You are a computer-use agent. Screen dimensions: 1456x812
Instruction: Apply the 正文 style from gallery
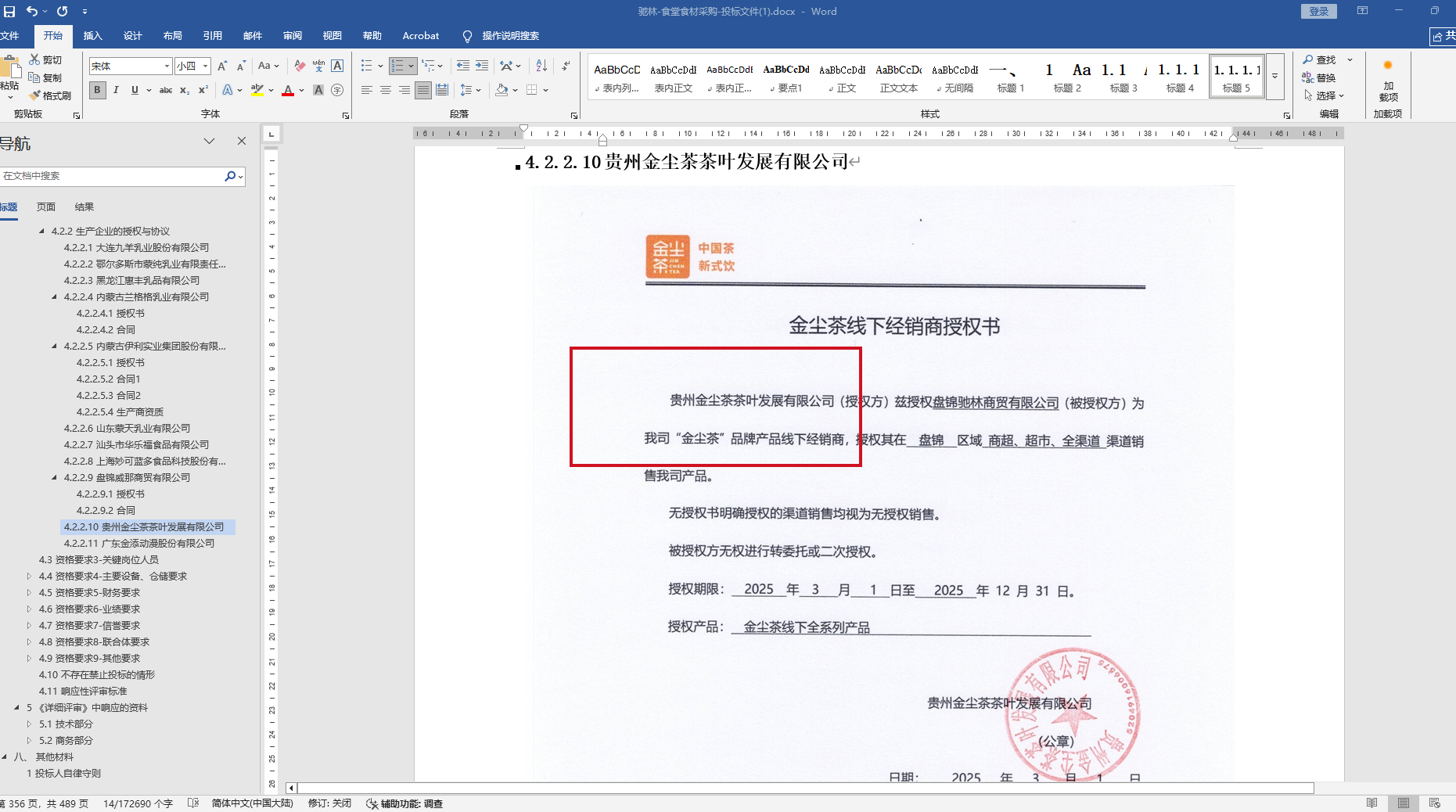click(x=843, y=77)
